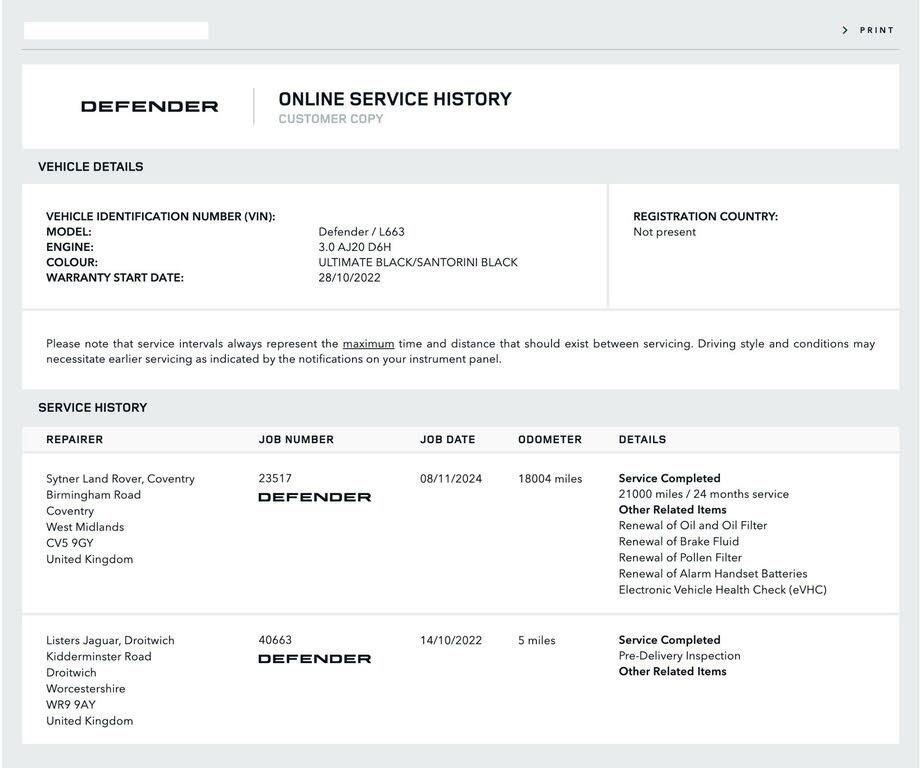The image size is (923, 768).
Task: Click the ODOMETER column header
Action: (550, 440)
